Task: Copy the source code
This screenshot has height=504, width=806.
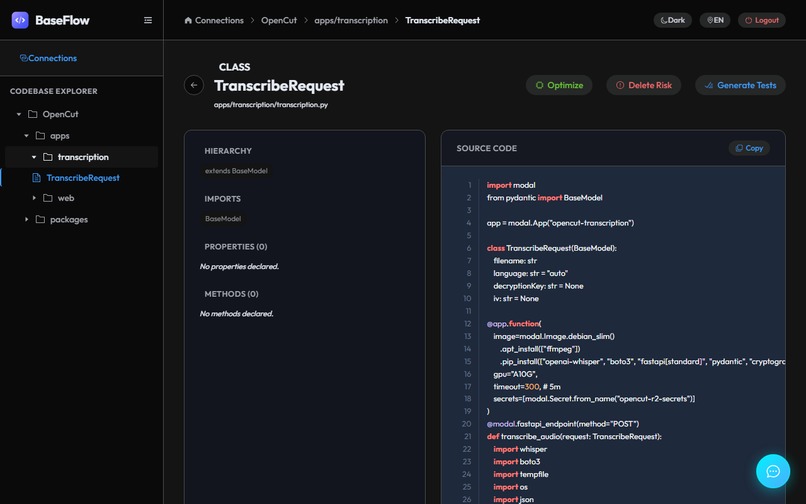Action: point(749,148)
